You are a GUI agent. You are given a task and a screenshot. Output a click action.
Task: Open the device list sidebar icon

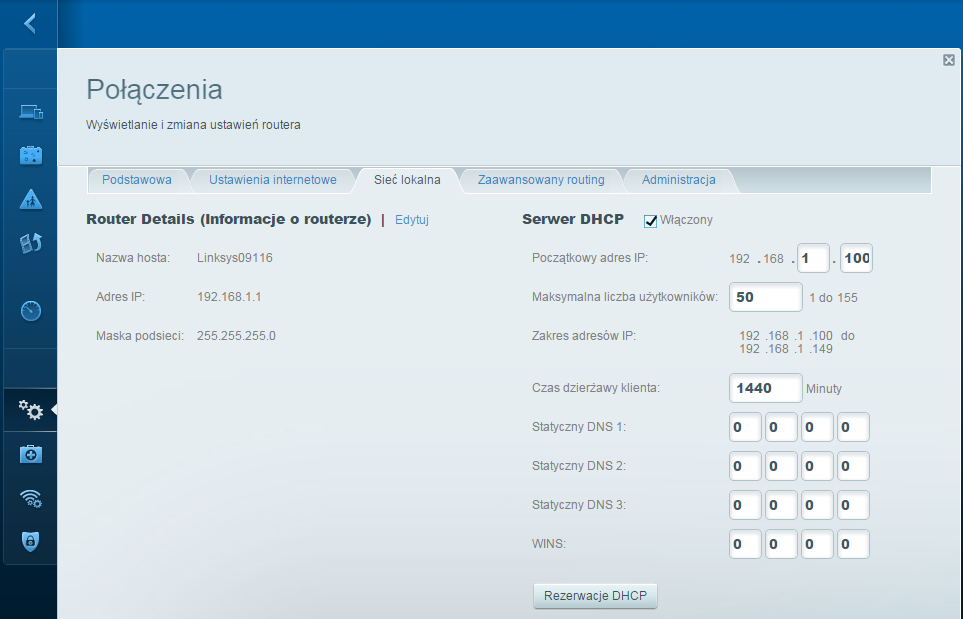pyautogui.click(x=31, y=112)
